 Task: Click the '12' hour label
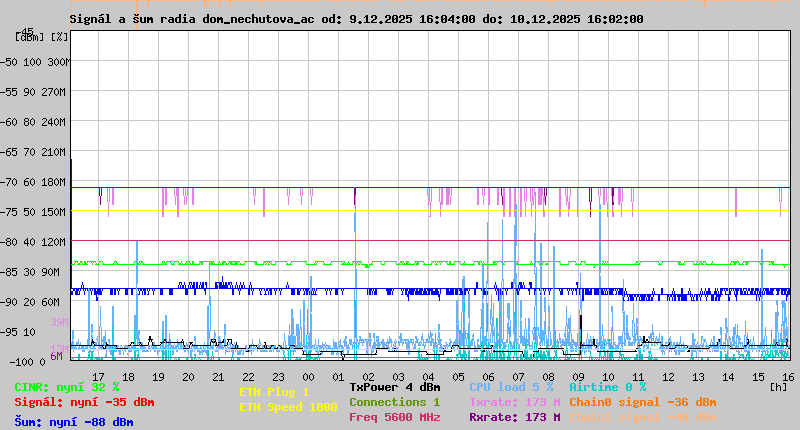(x=668, y=377)
